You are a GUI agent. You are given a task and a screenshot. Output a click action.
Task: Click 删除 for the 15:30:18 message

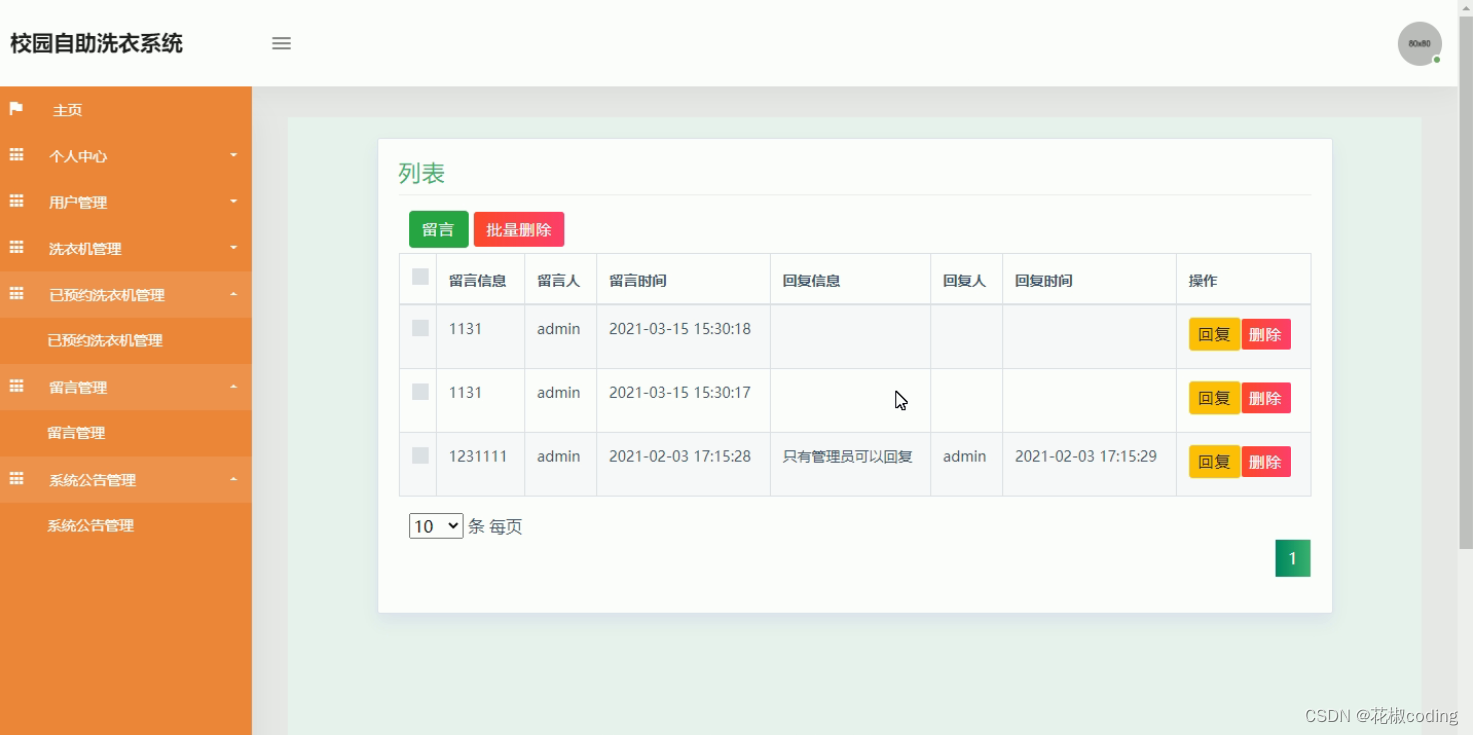pos(1266,335)
